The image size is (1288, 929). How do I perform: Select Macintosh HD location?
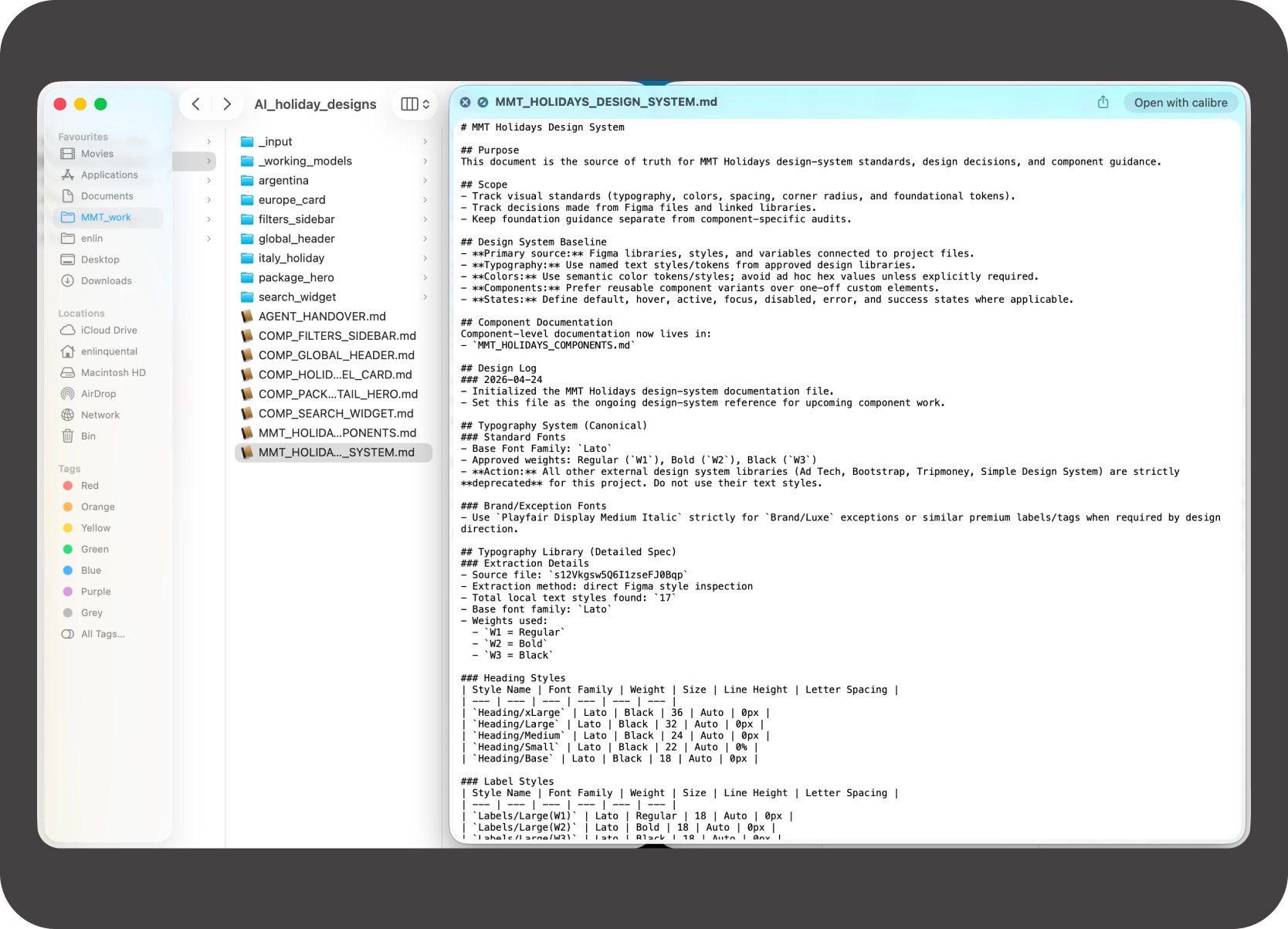(108, 372)
